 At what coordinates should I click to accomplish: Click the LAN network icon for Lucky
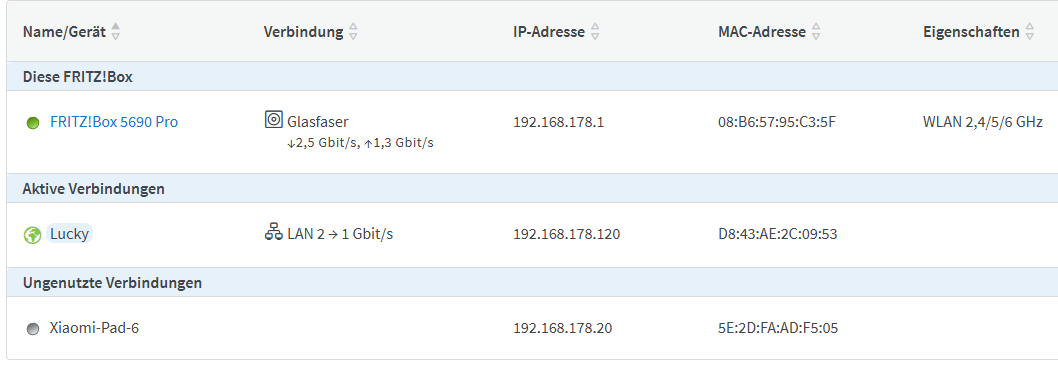273,233
